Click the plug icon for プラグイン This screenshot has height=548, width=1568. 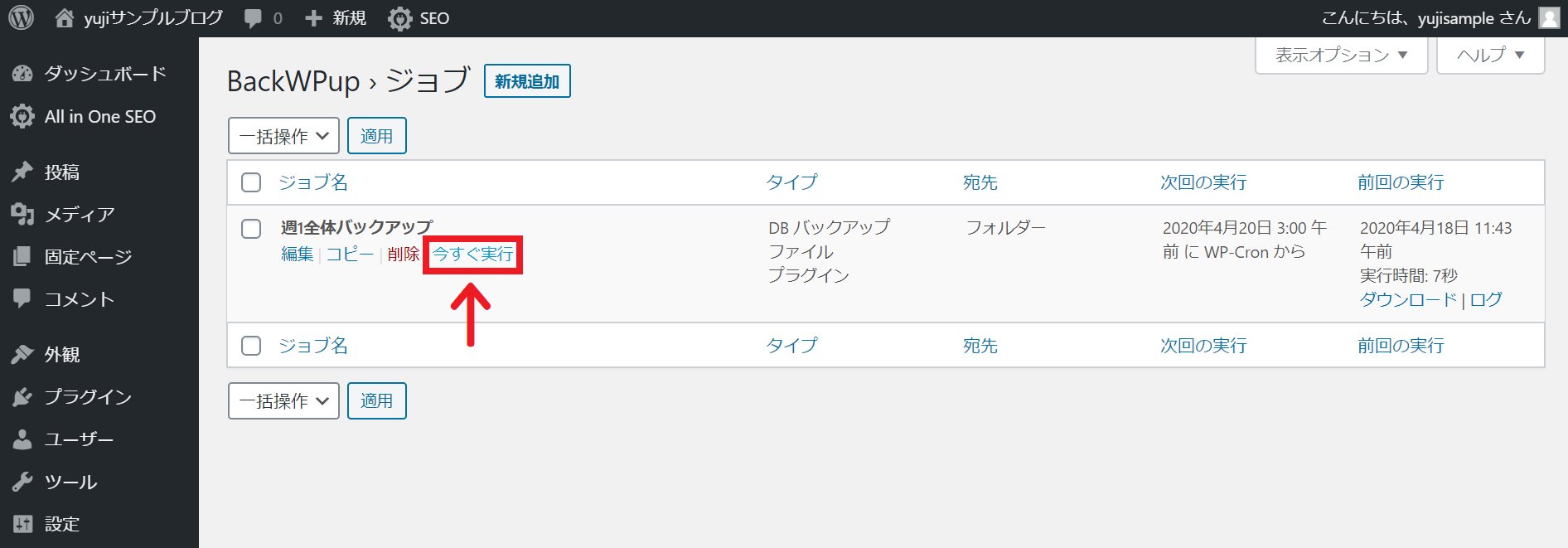pos(22,397)
